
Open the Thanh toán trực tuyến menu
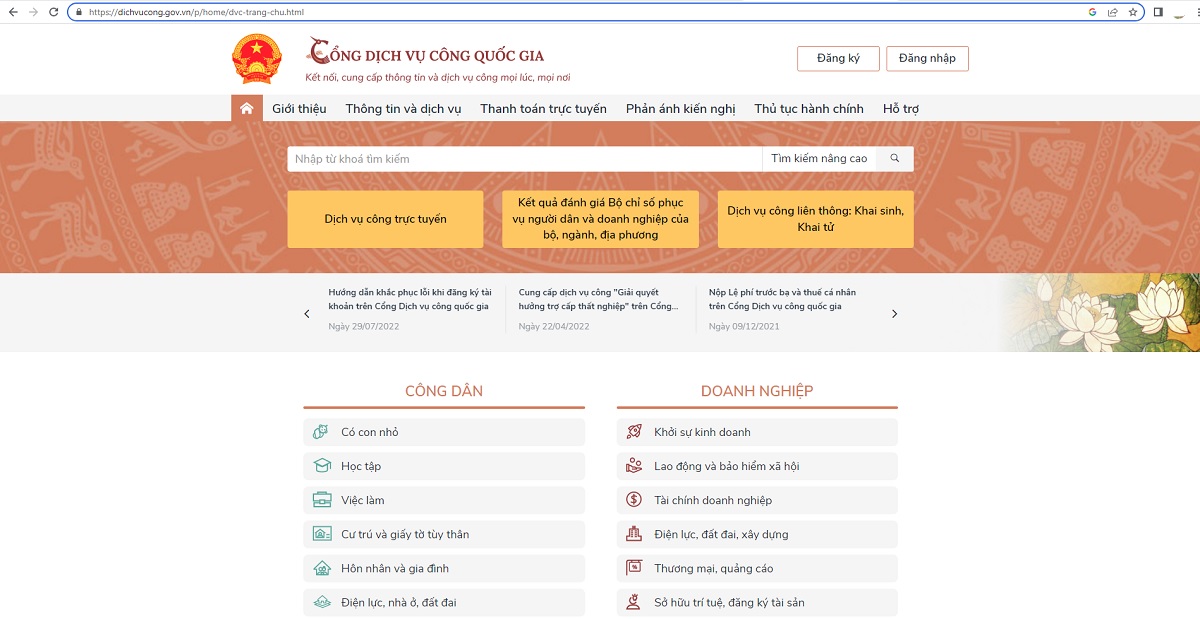pyautogui.click(x=543, y=108)
